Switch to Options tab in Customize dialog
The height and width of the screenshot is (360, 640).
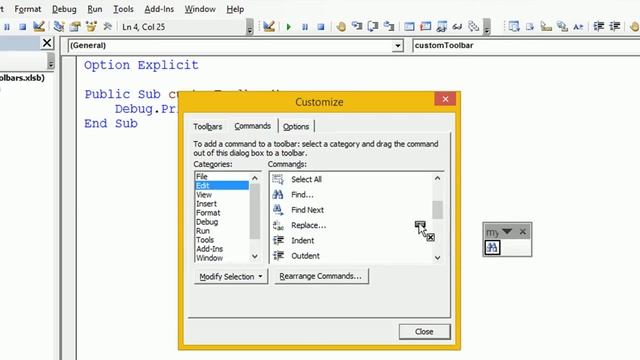click(296, 127)
